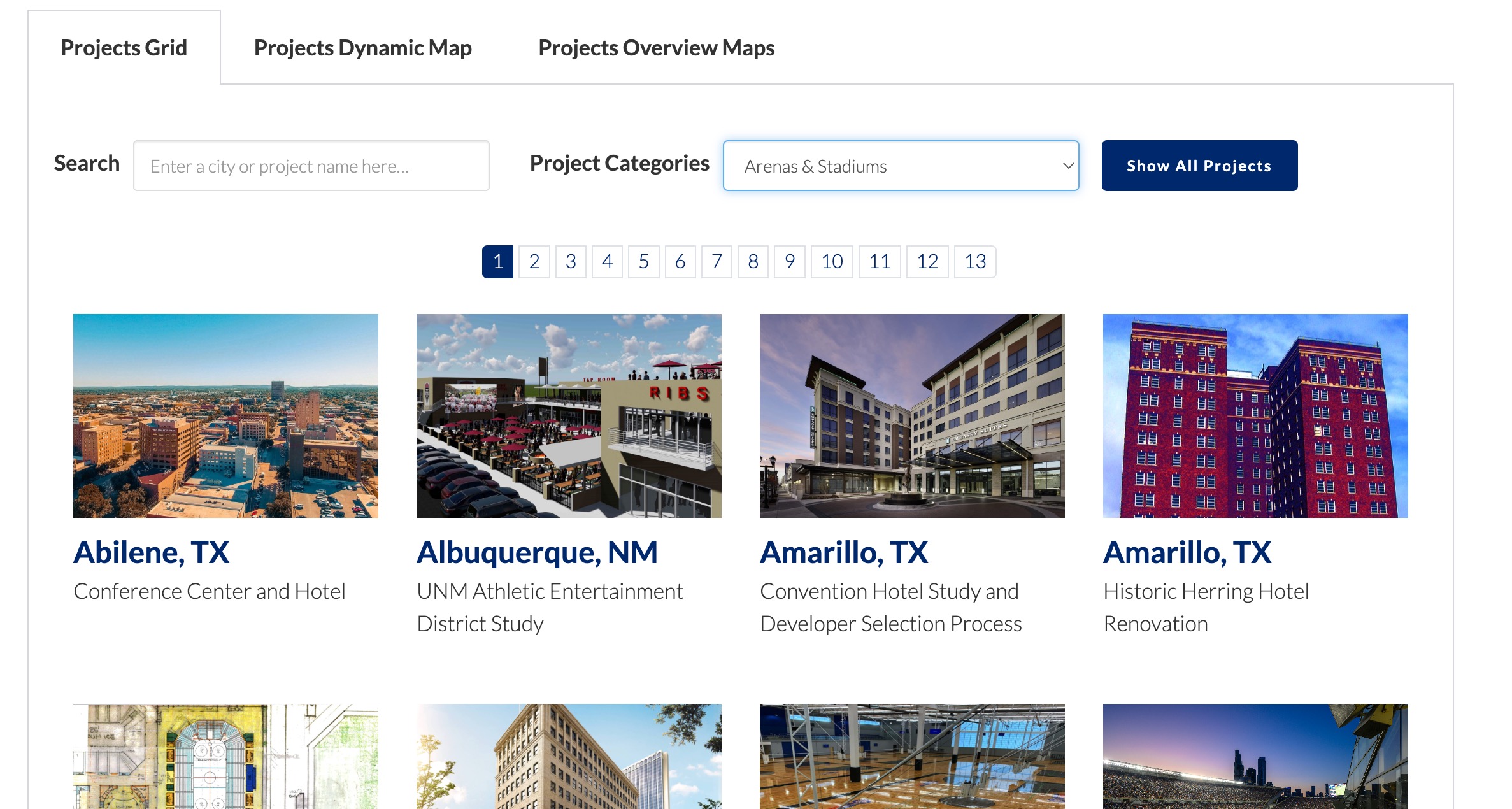Open Amarillo, TX Convention Hotel Study heading
The height and width of the screenshot is (809, 1512).
tap(844, 552)
